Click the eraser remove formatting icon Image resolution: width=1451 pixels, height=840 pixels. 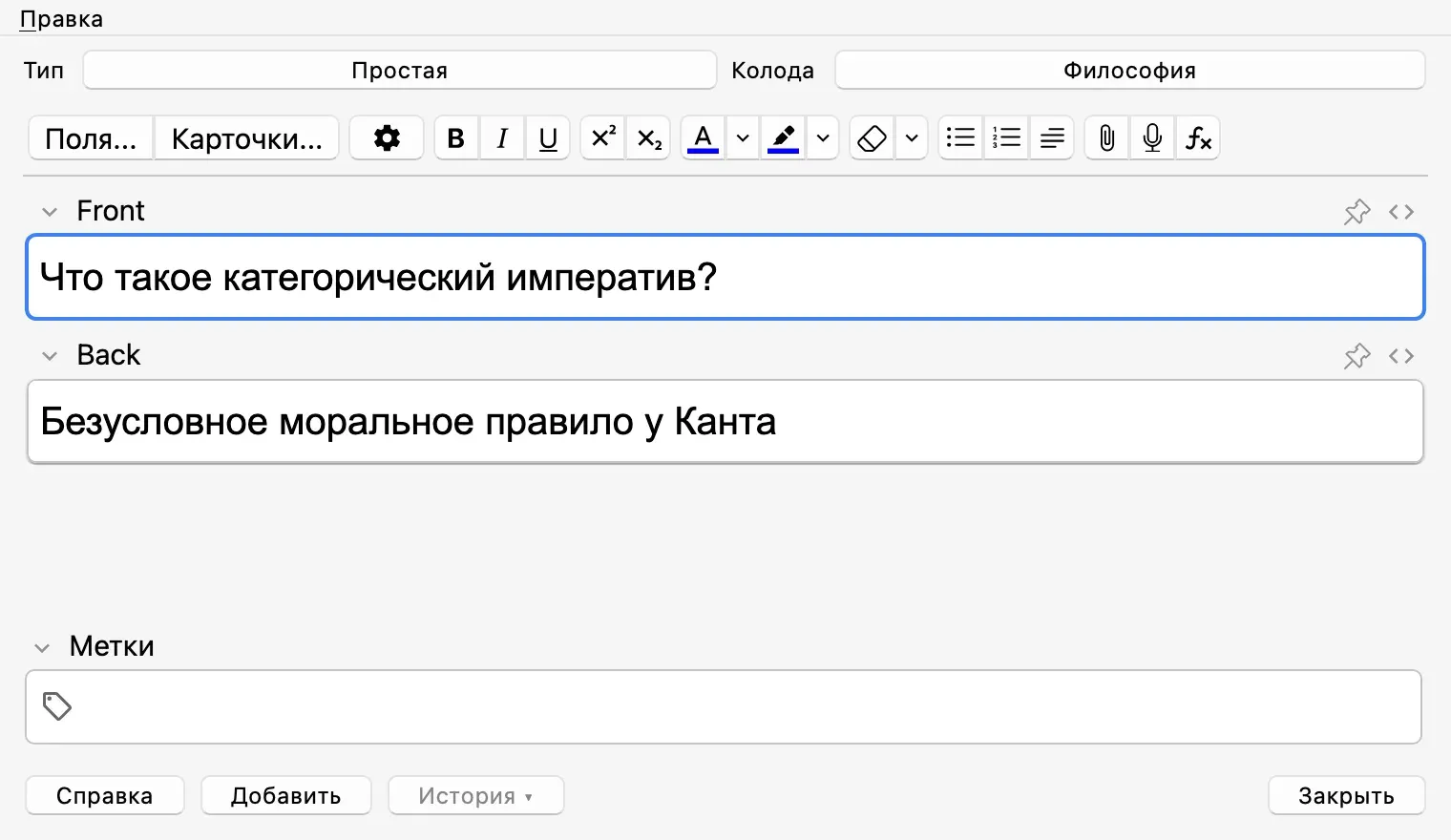(x=873, y=138)
